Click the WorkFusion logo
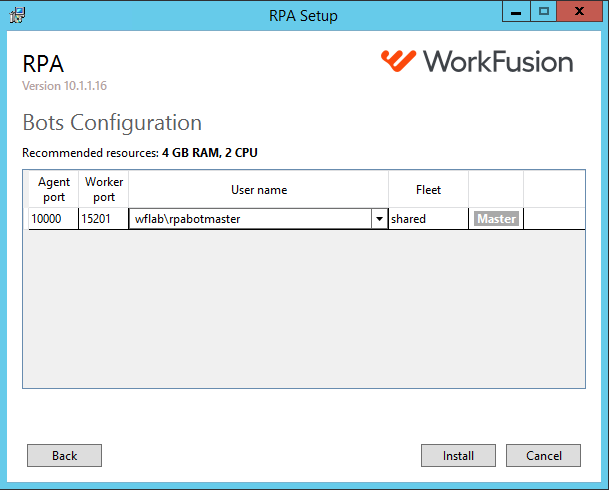The width and height of the screenshot is (609, 491). pos(477,61)
